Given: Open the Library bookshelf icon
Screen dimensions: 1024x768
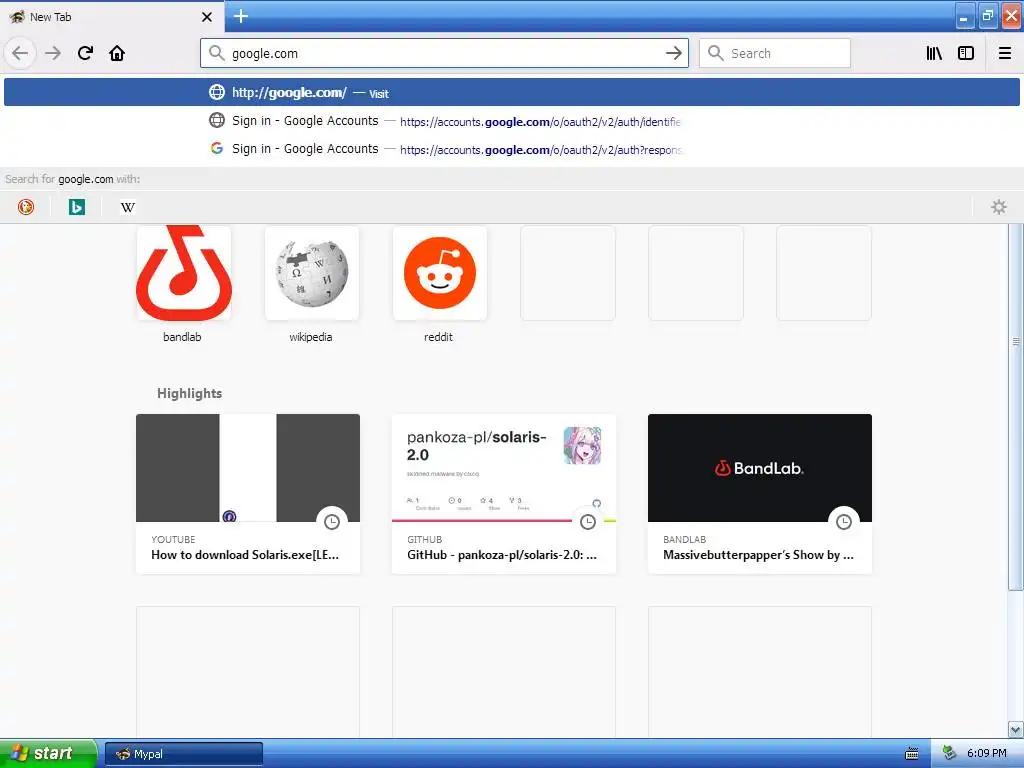Looking at the screenshot, I should (934, 53).
